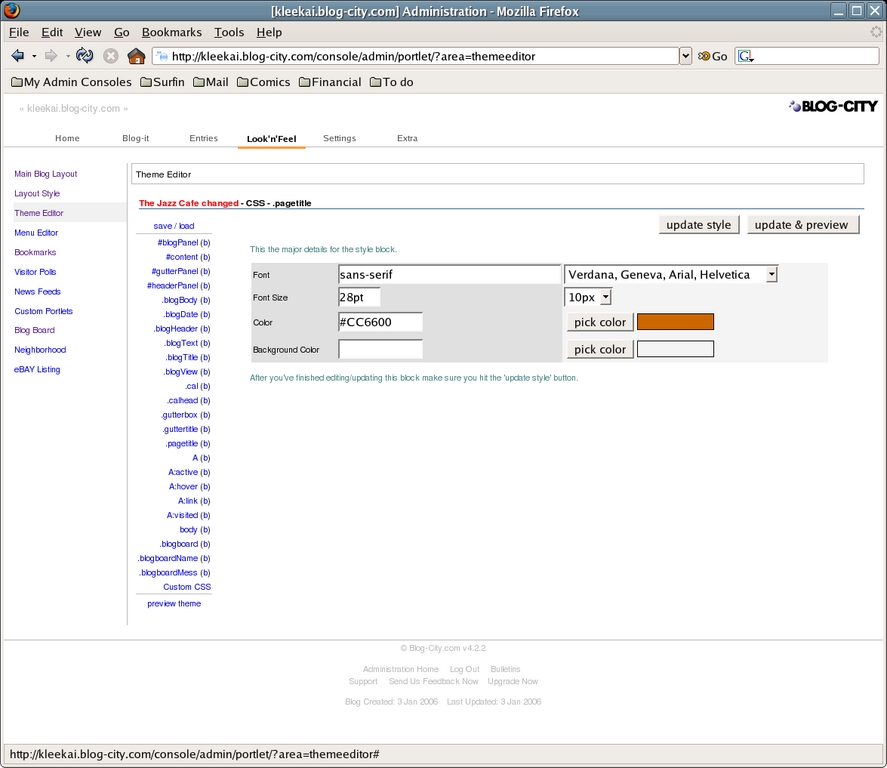The width and height of the screenshot is (887, 768).
Task: Click the browser Back arrow button
Action: pos(18,57)
